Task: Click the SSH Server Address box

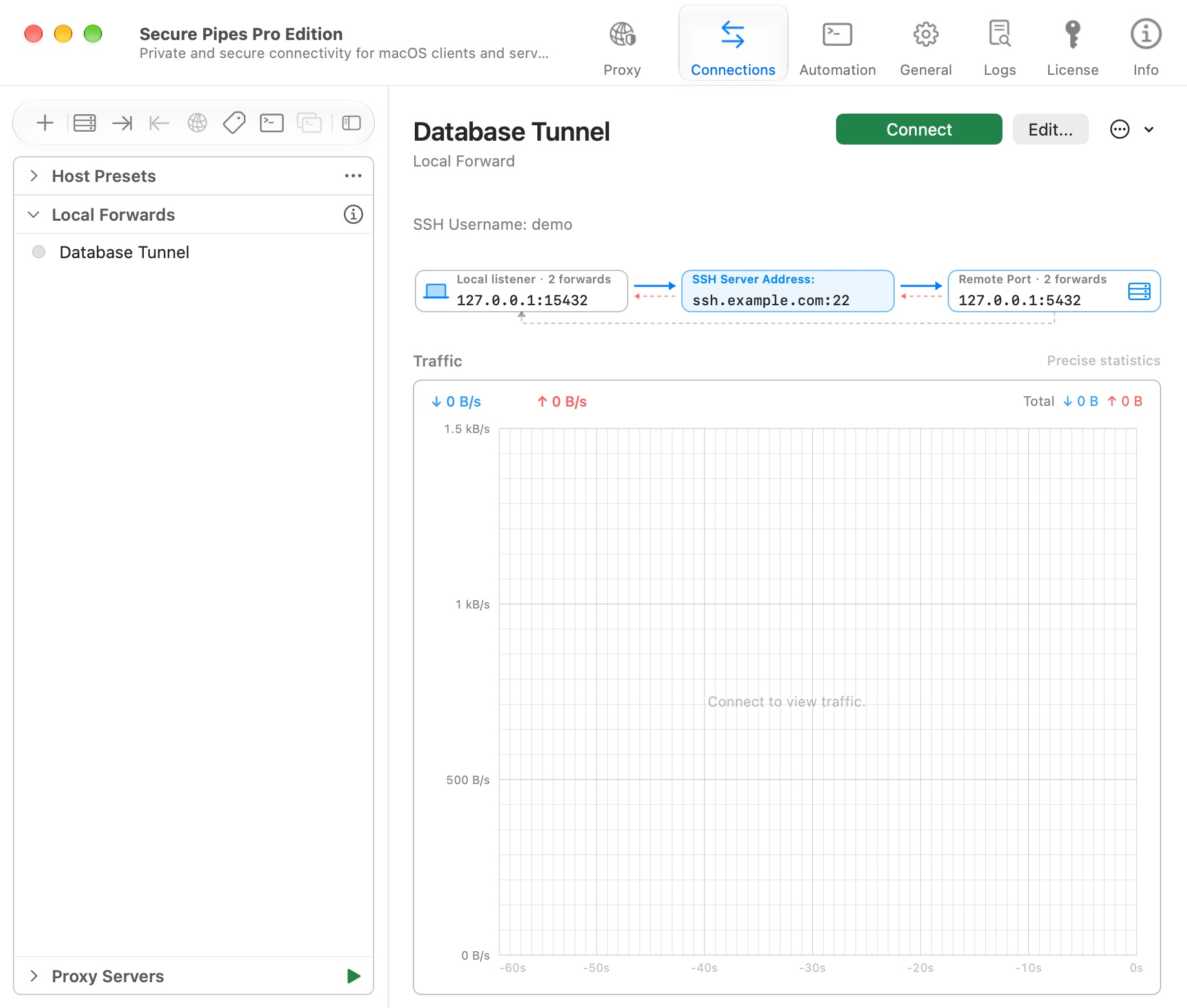Action: pyautogui.click(x=788, y=291)
